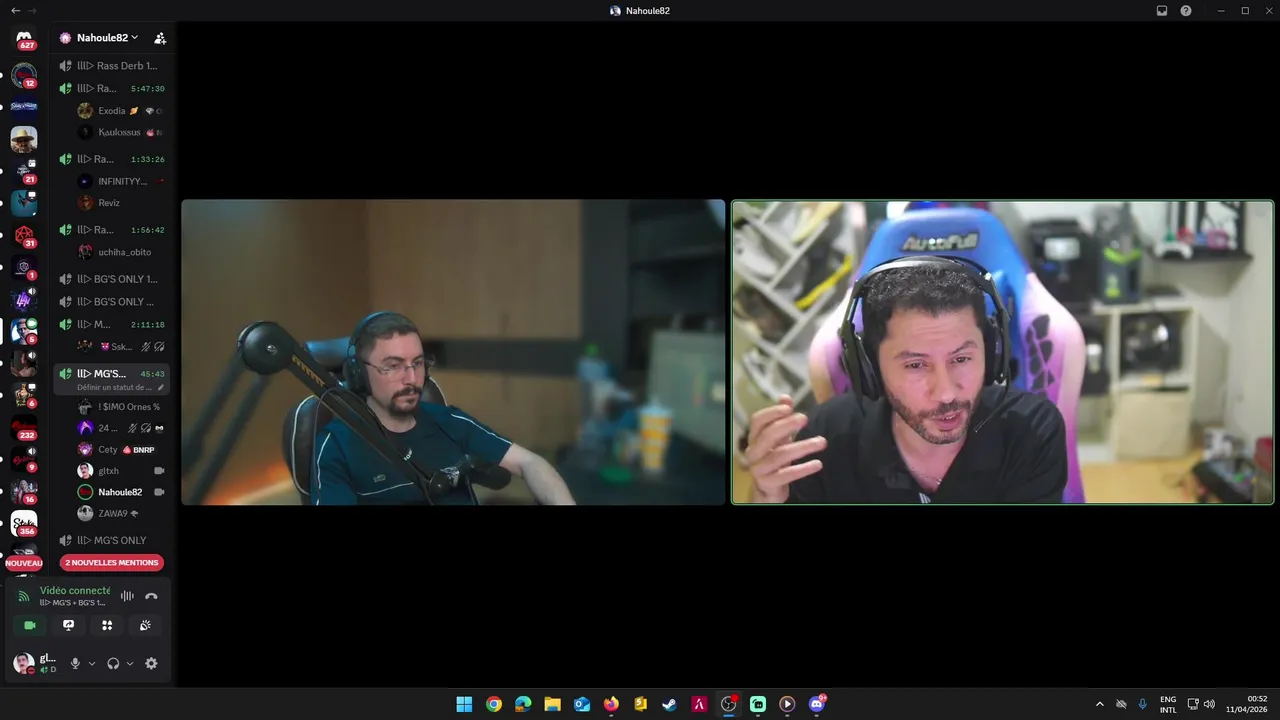
Task: Expand headphone output options arrow
Action: 130,663
